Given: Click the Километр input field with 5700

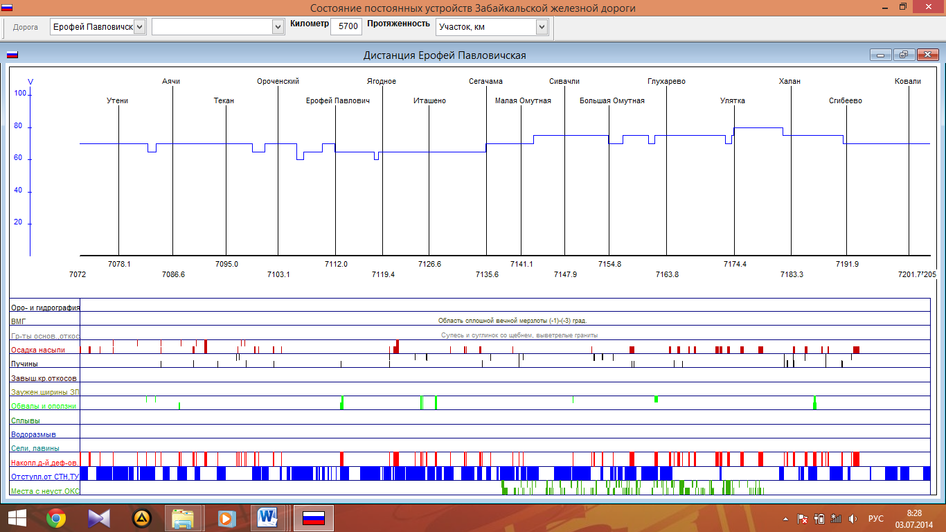Looking at the screenshot, I should coord(346,27).
